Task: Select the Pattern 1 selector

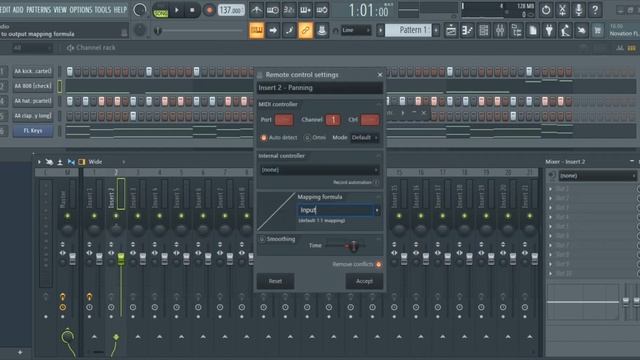Action: [x=408, y=30]
